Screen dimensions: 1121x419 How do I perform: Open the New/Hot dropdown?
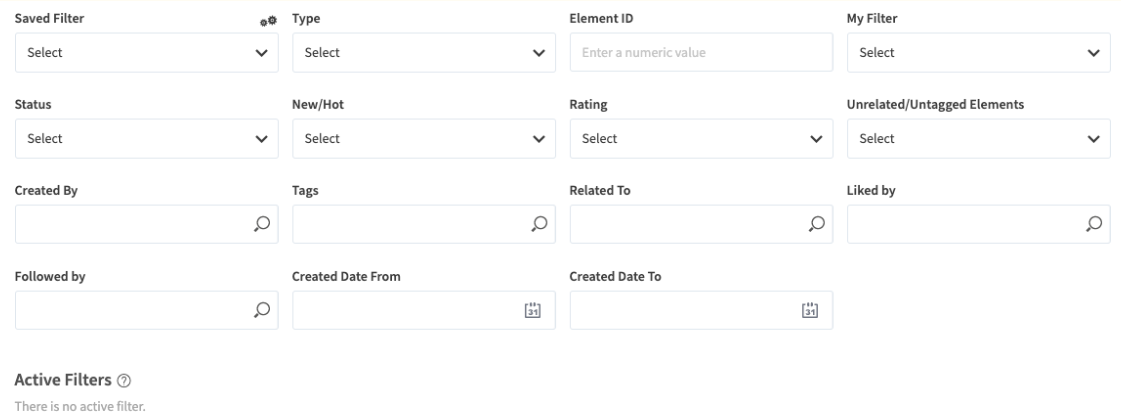(x=423, y=139)
